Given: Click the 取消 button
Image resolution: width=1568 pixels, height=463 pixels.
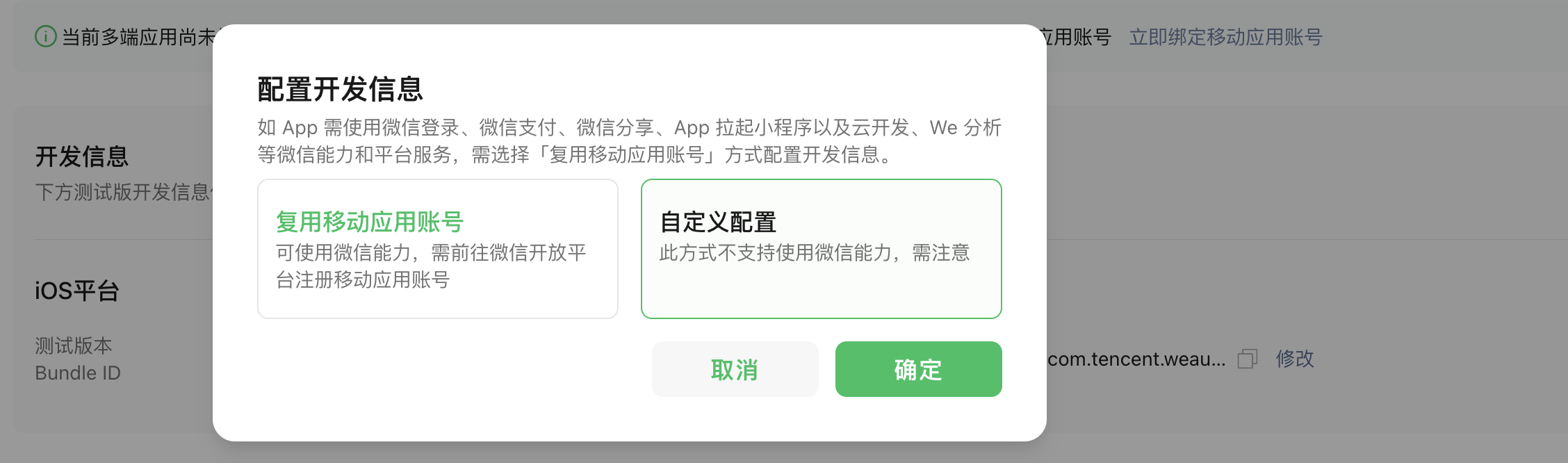Looking at the screenshot, I should pos(735,369).
